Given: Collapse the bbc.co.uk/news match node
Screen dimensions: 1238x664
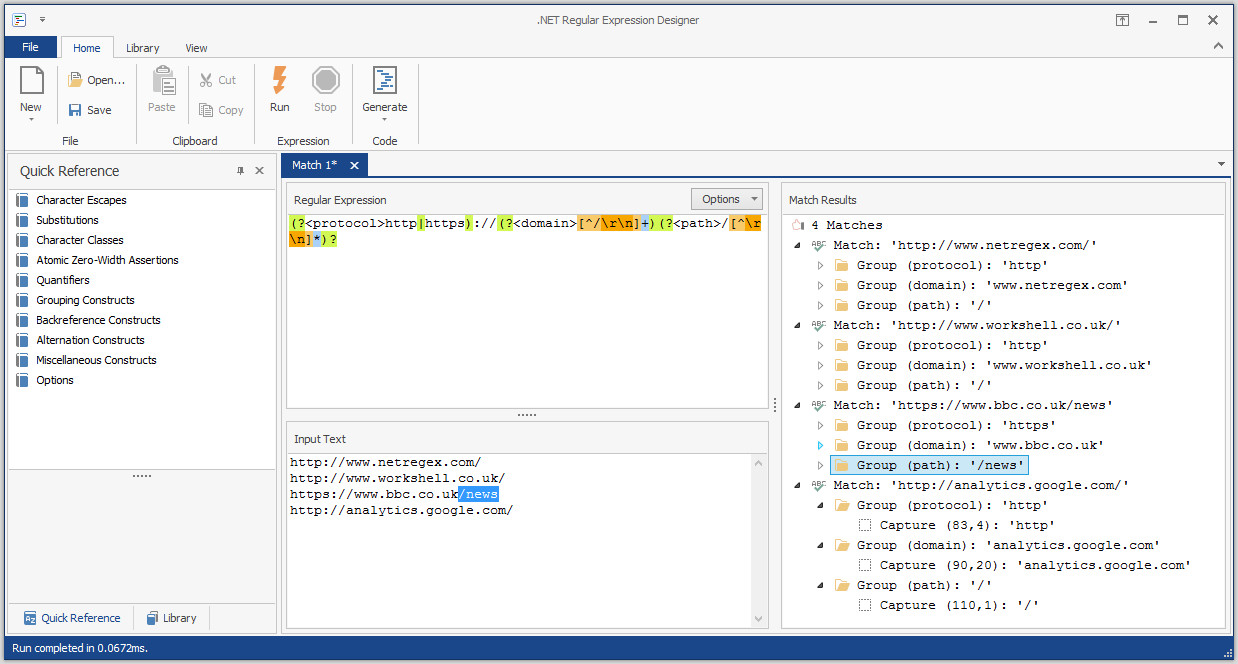Looking at the screenshot, I should click(x=797, y=405).
